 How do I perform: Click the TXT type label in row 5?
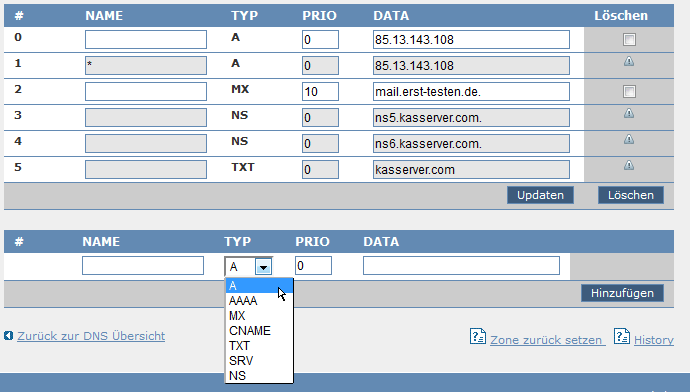pos(243,167)
